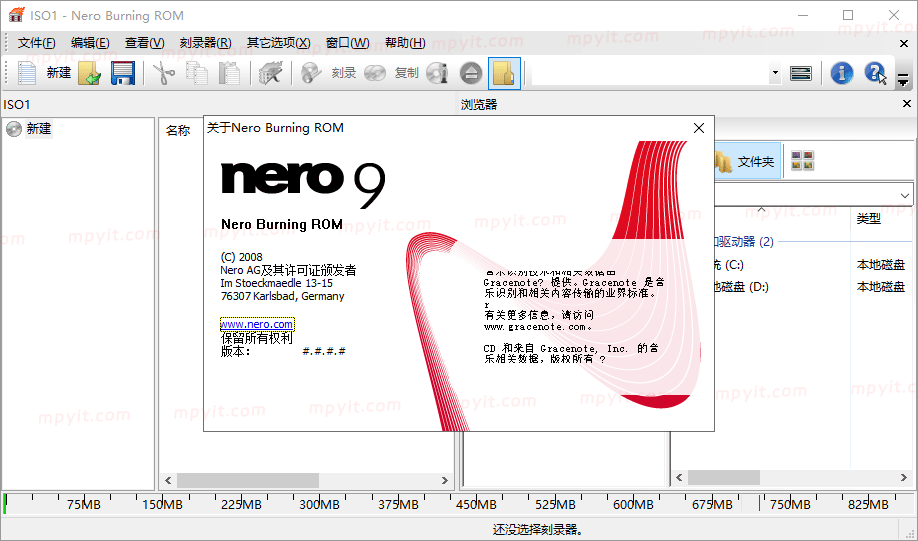Open the 窗口(W) menu

tap(348, 43)
